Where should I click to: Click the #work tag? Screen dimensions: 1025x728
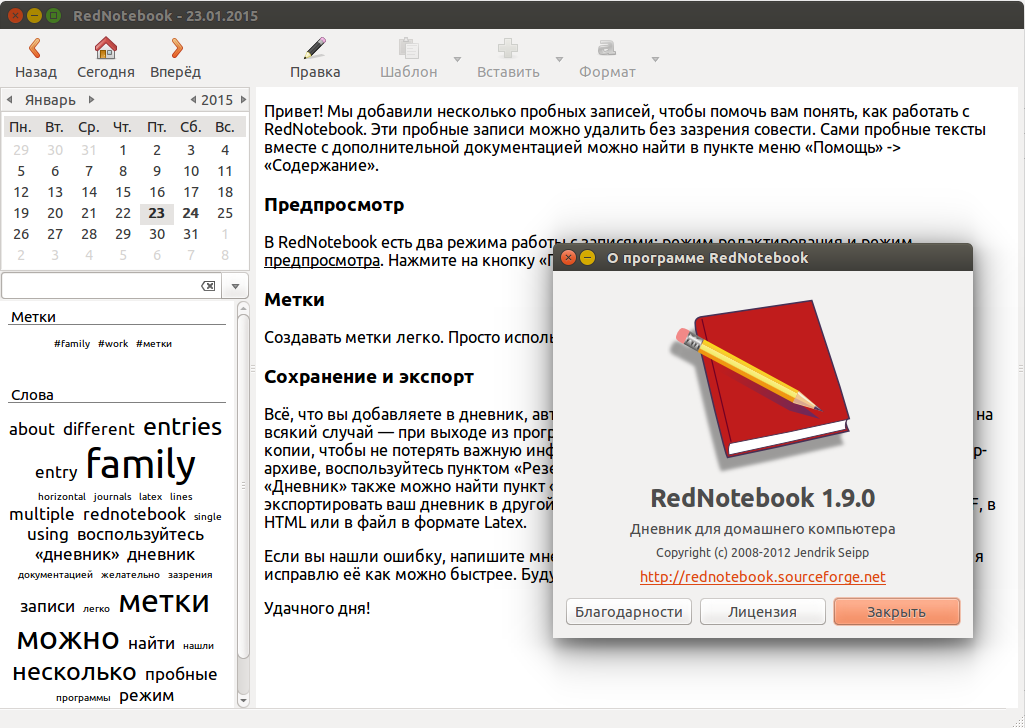[113, 344]
